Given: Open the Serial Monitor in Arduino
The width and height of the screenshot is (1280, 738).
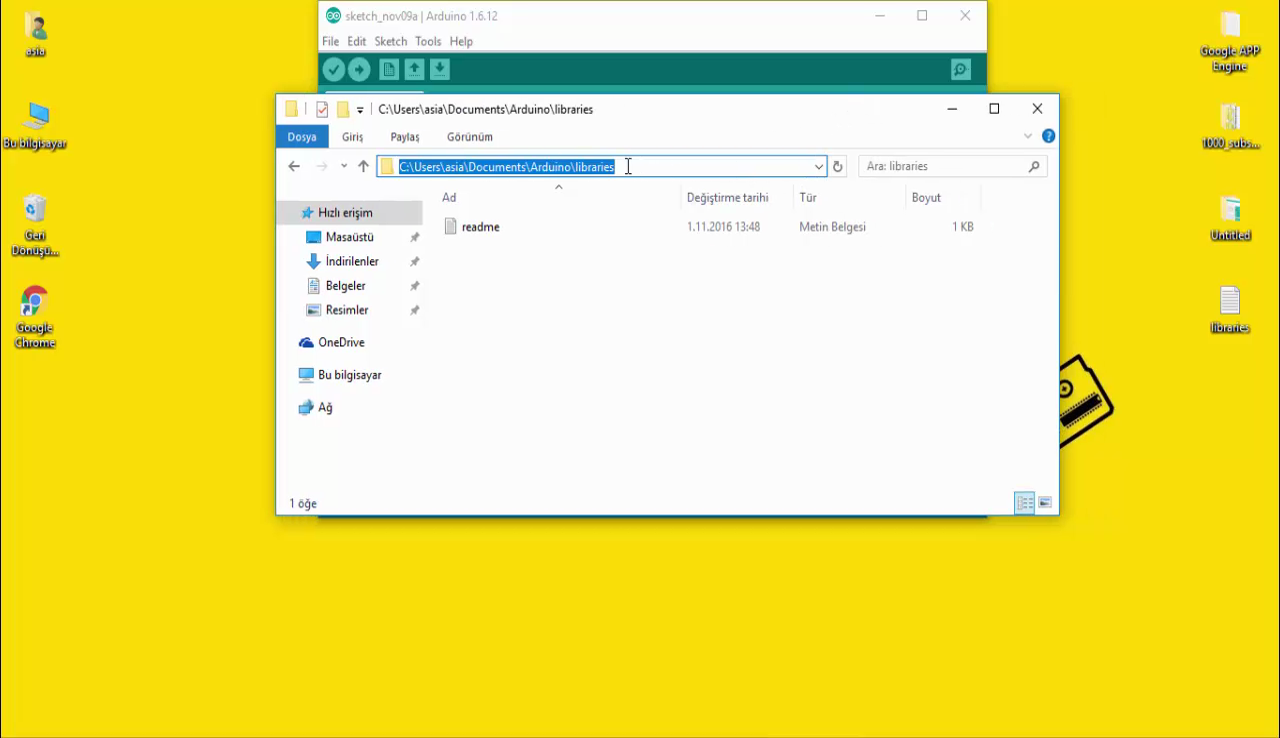Looking at the screenshot, I should (x=961, y=69).
